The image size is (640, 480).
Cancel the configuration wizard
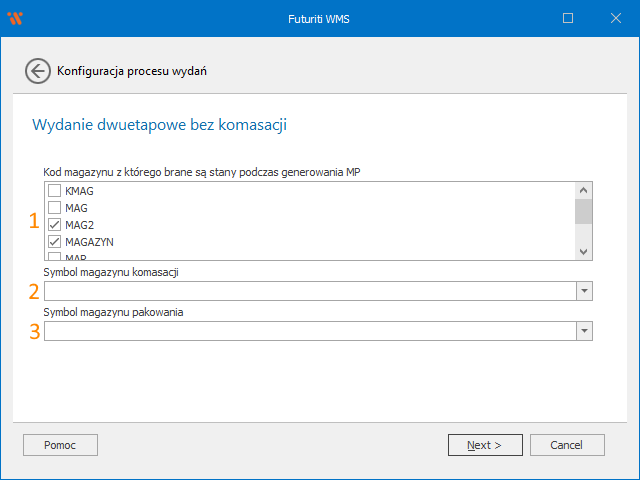567,445
